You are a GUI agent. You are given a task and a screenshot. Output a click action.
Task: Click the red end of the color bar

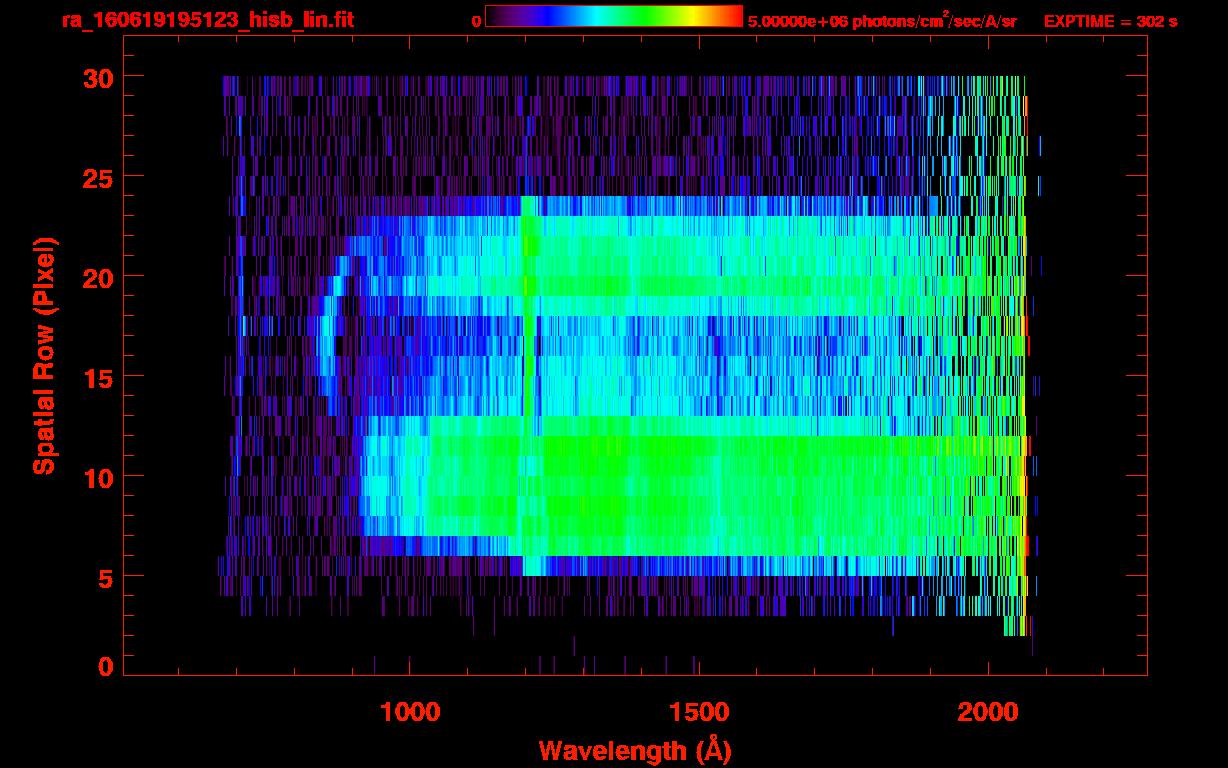tap(730, 17)
